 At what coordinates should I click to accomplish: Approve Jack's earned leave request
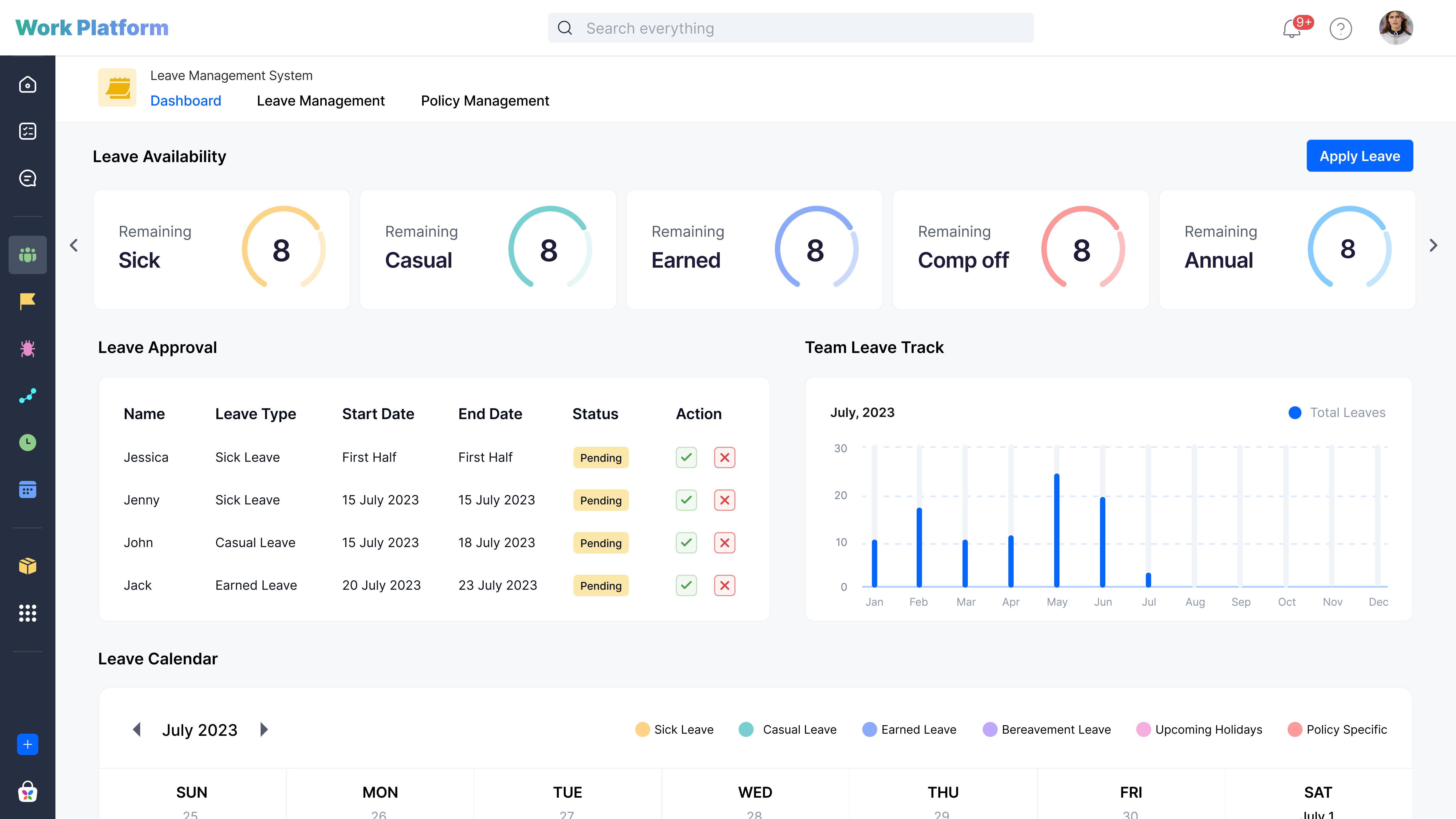[x=686, y=585]
